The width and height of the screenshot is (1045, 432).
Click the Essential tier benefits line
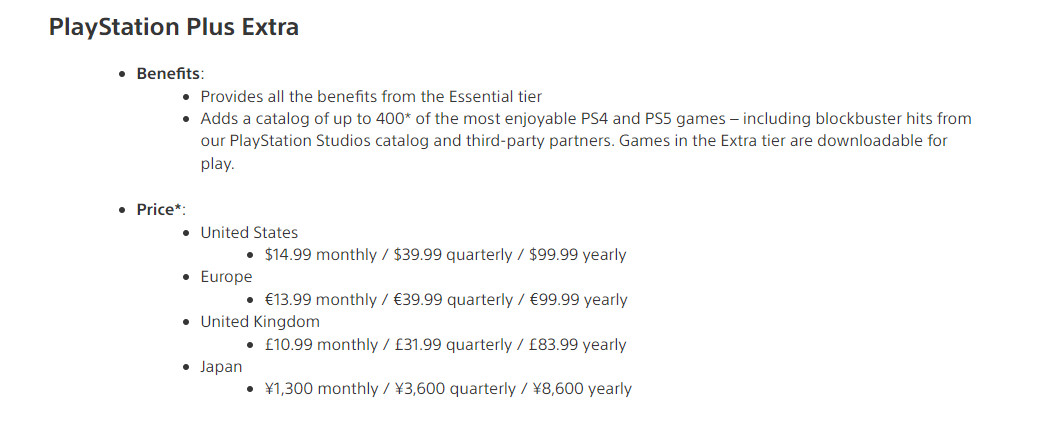coord(371,96)
